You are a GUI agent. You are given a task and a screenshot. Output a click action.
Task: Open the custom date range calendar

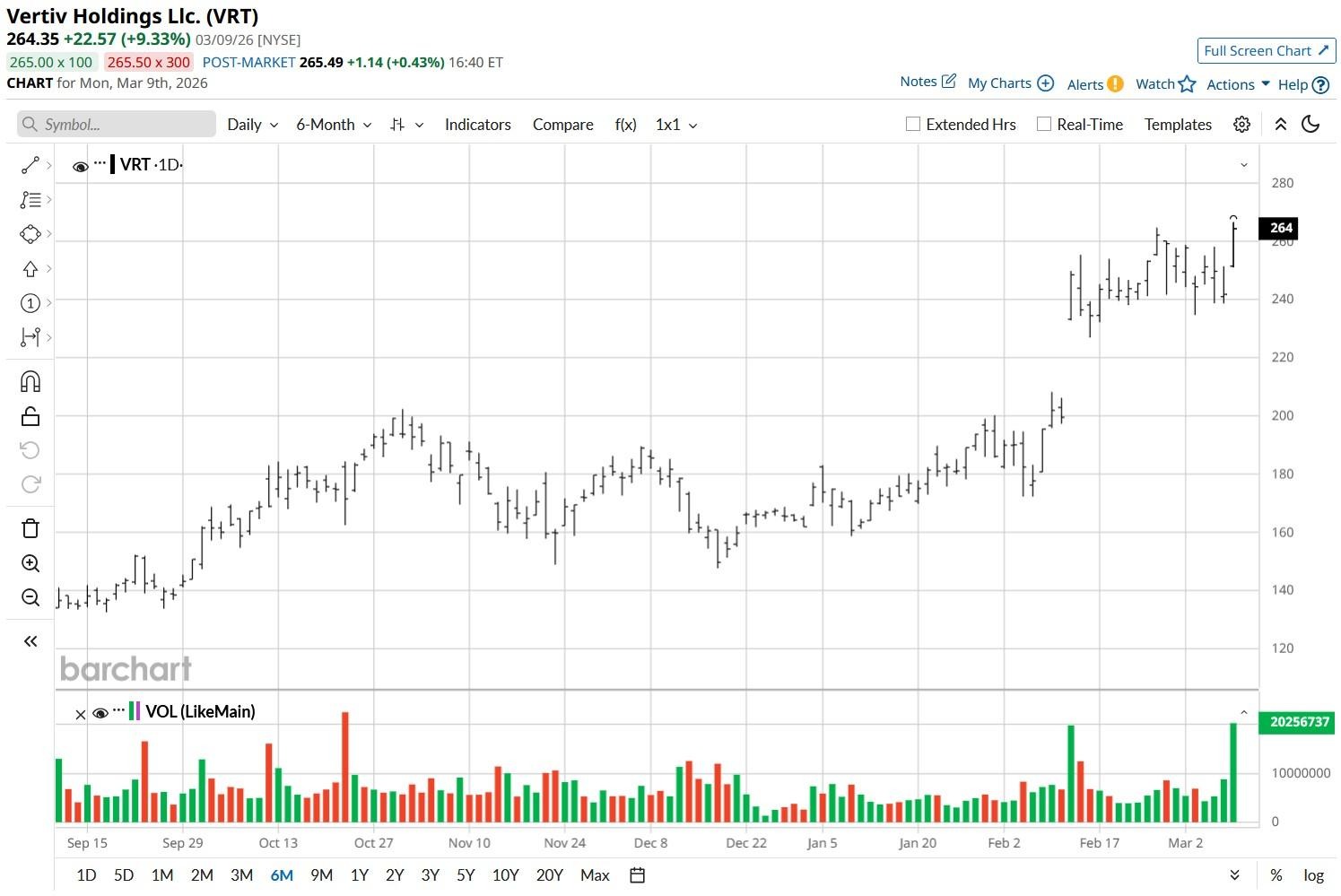[x=638, y=875]
